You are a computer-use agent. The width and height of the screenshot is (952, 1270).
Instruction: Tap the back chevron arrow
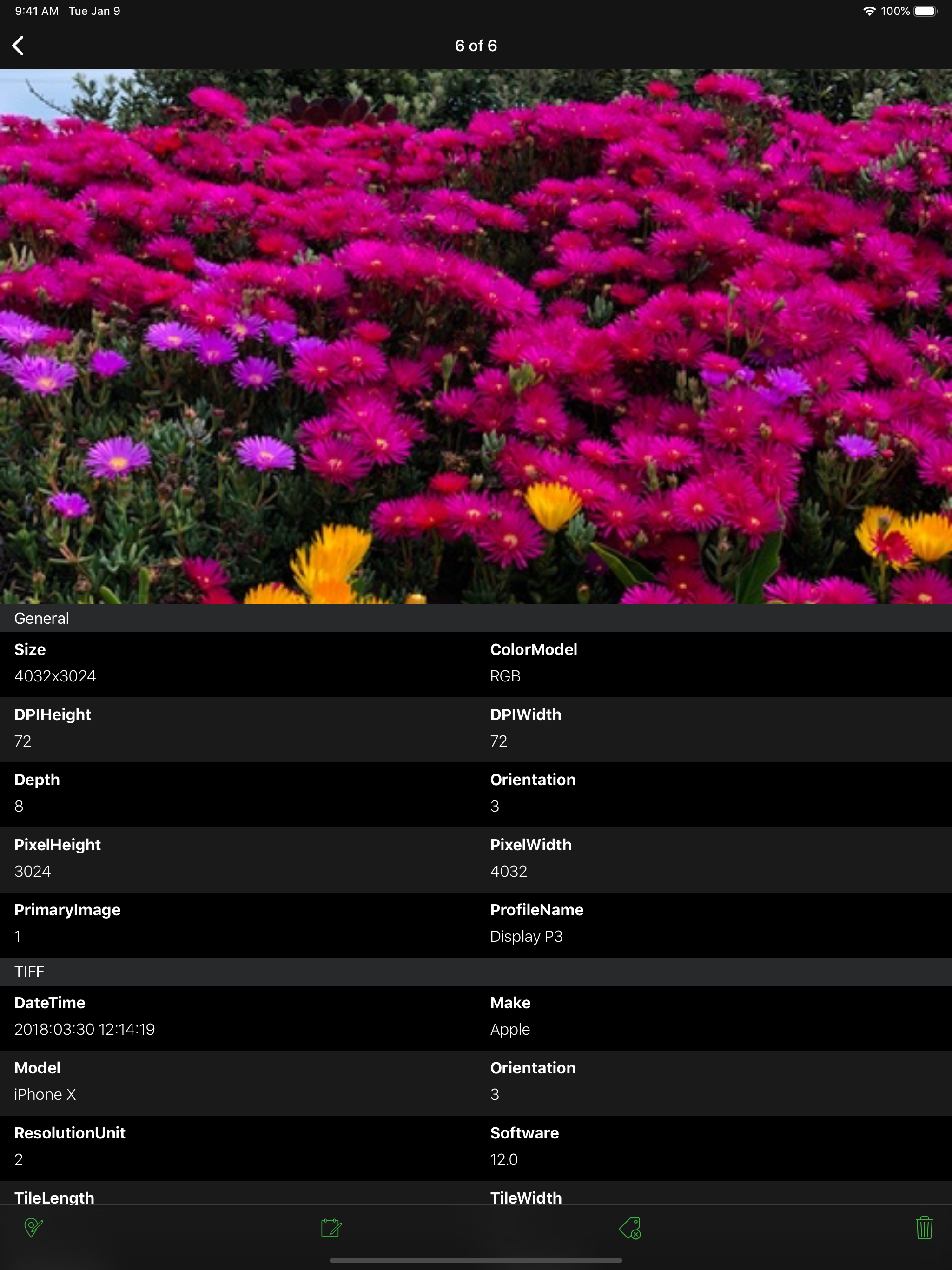[x=19, y=46]
